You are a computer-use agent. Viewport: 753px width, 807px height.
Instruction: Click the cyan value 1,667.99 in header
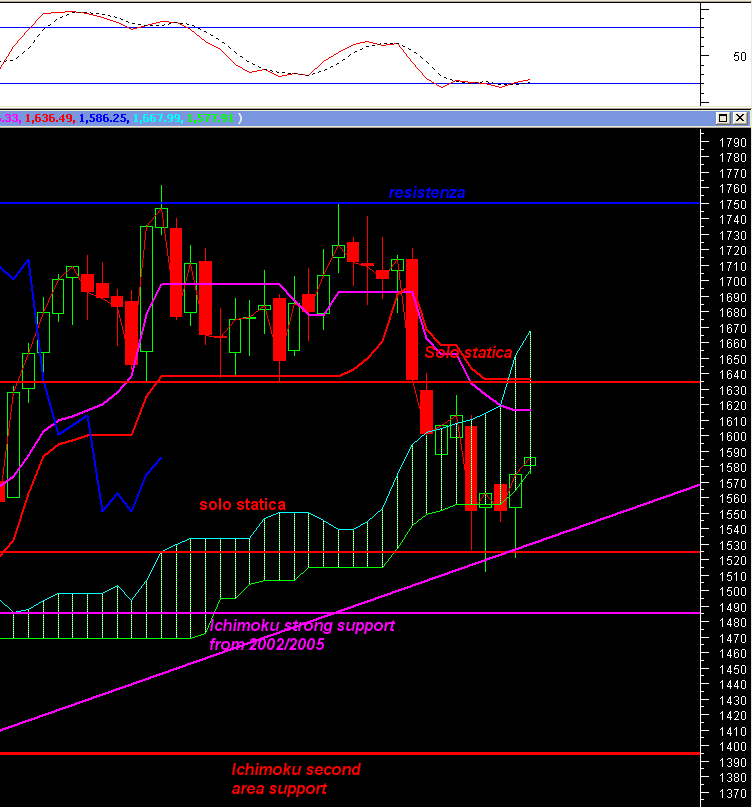pyautogui.click(x=157, y=118)
